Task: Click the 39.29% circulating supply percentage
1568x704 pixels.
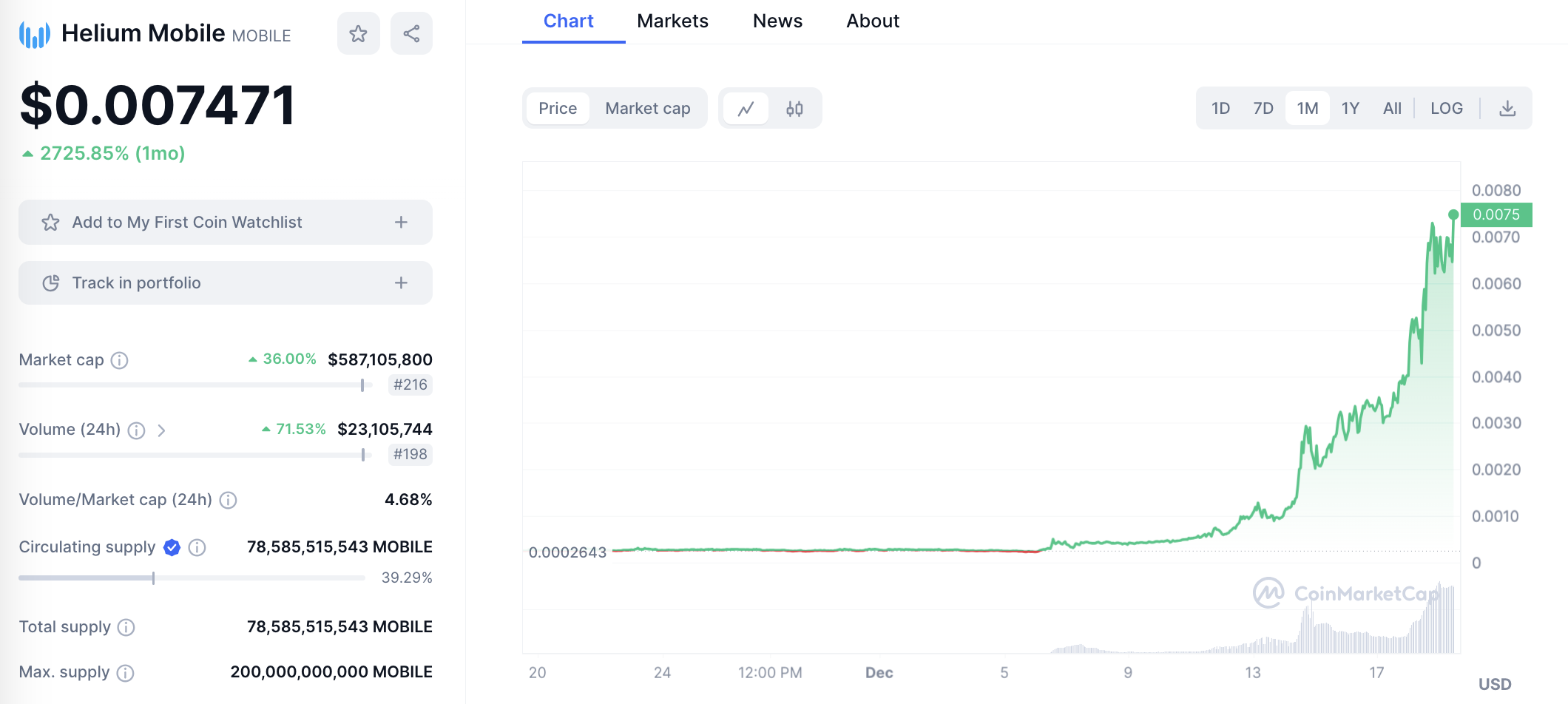Action: click(x=407, y=578)
